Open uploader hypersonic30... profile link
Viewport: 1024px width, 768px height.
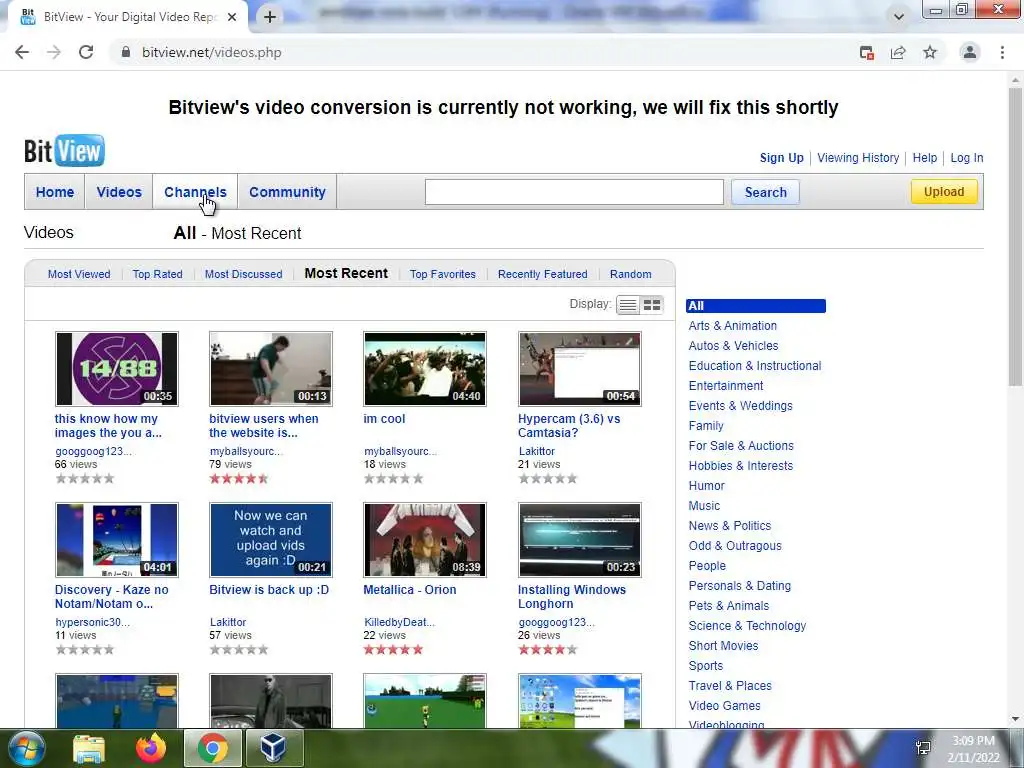tap(93, 622)
